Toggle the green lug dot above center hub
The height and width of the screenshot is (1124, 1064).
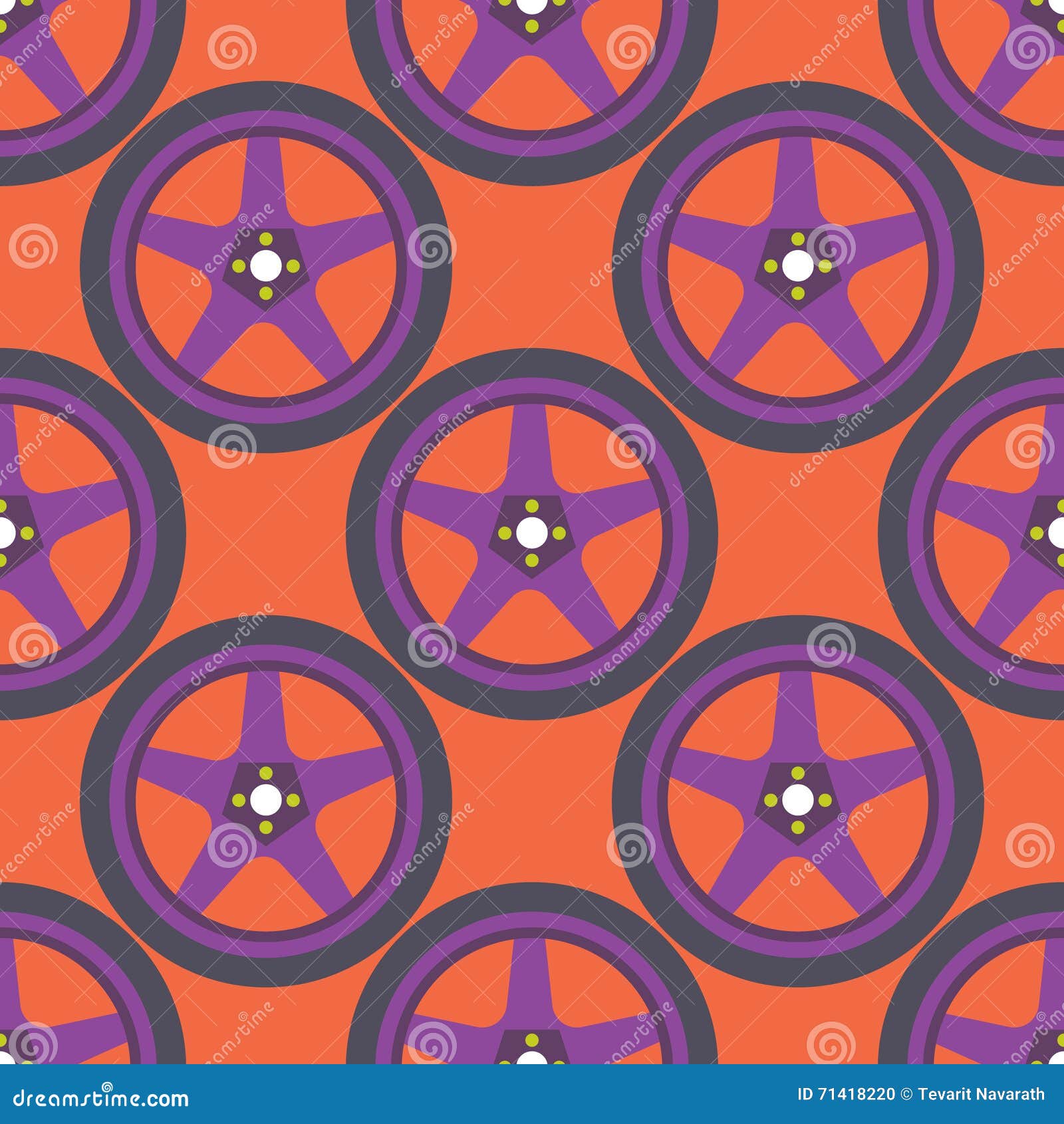click(532, 505)
